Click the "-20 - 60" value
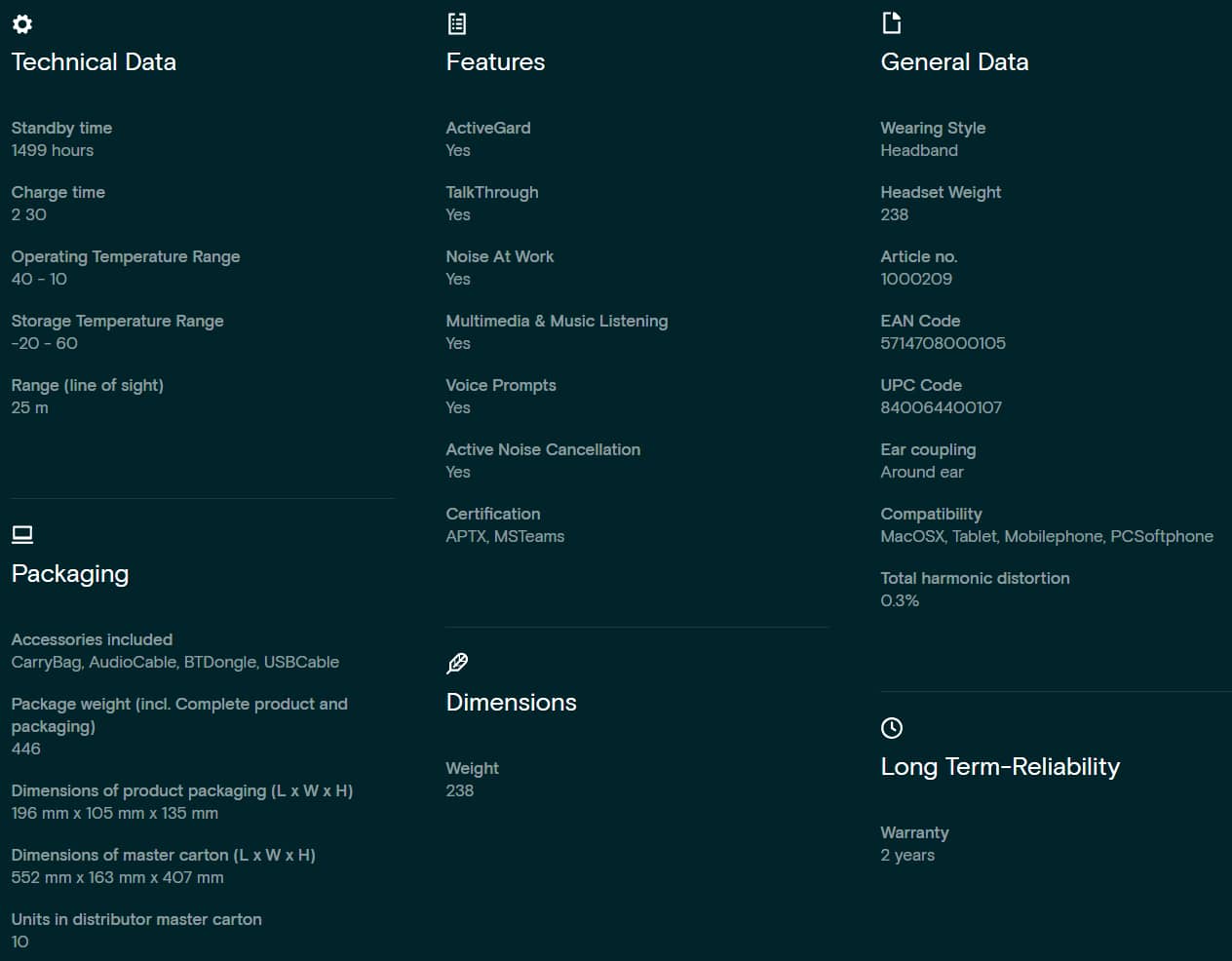Image resolution: width=1232 pixels, height=961 pixels. tap(45, 343)
